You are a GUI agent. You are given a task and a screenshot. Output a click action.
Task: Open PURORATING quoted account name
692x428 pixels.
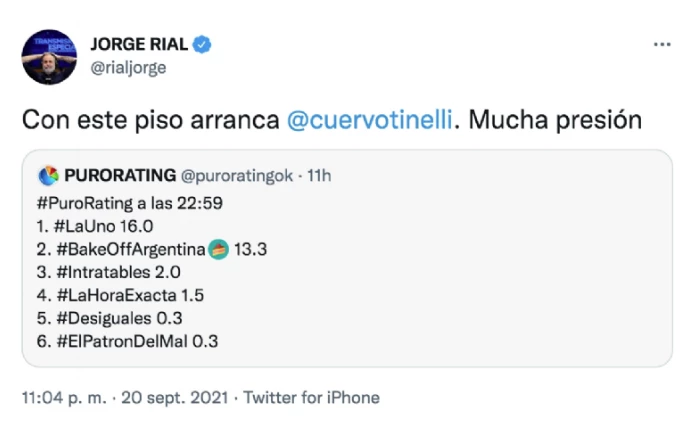point(120,176)
